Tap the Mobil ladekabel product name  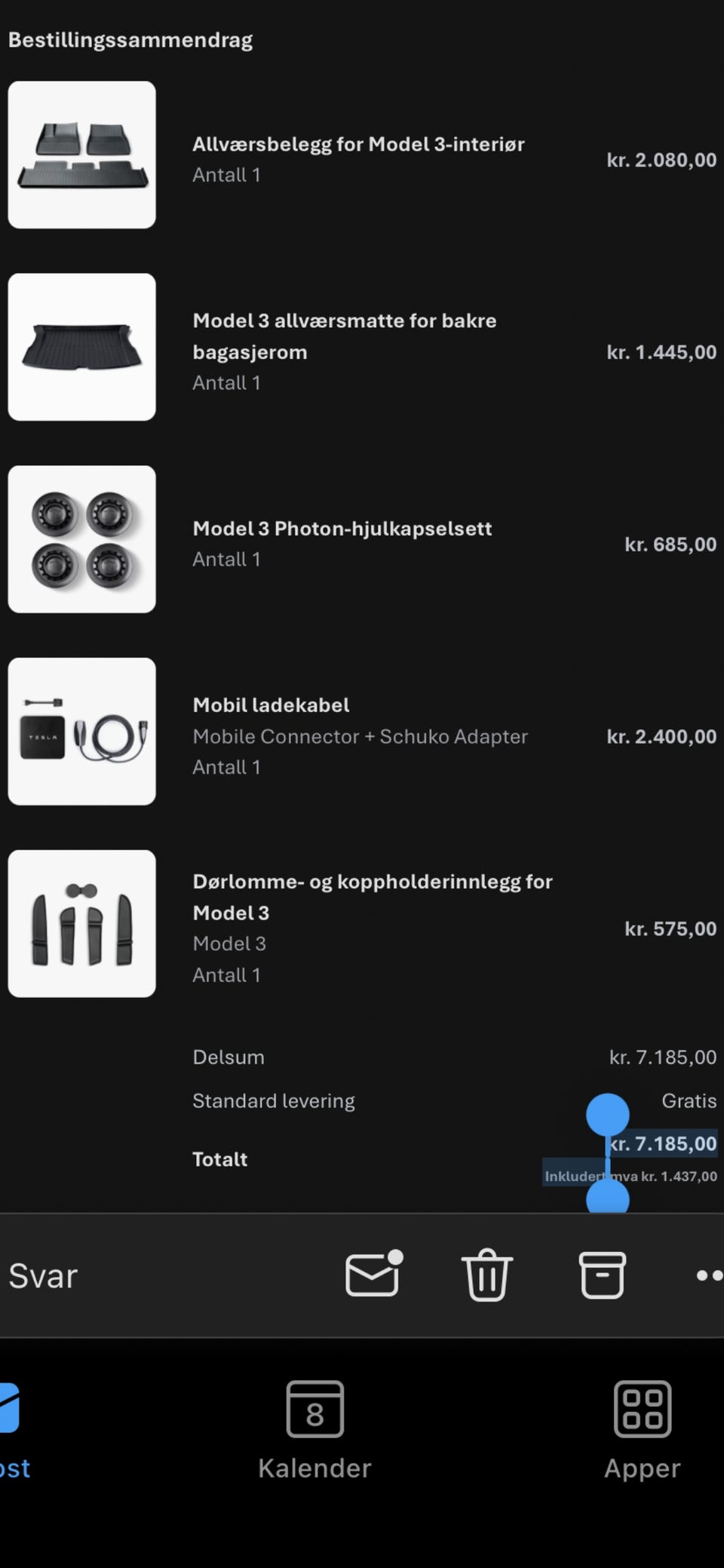tap(271, 705)
